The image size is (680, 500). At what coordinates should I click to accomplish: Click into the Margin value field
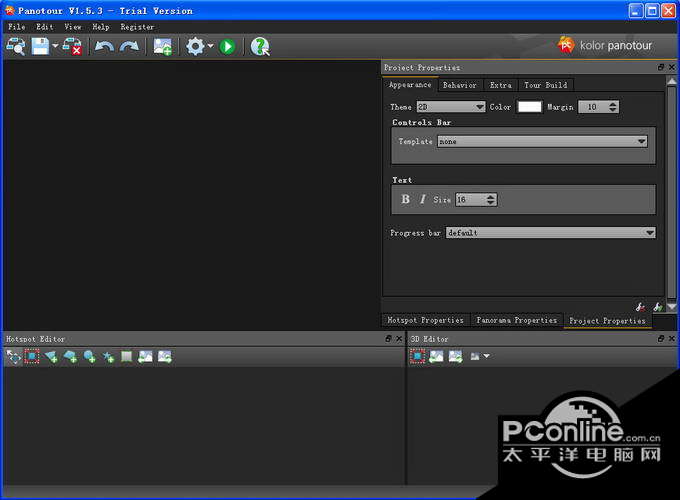[x=592, y=107]
